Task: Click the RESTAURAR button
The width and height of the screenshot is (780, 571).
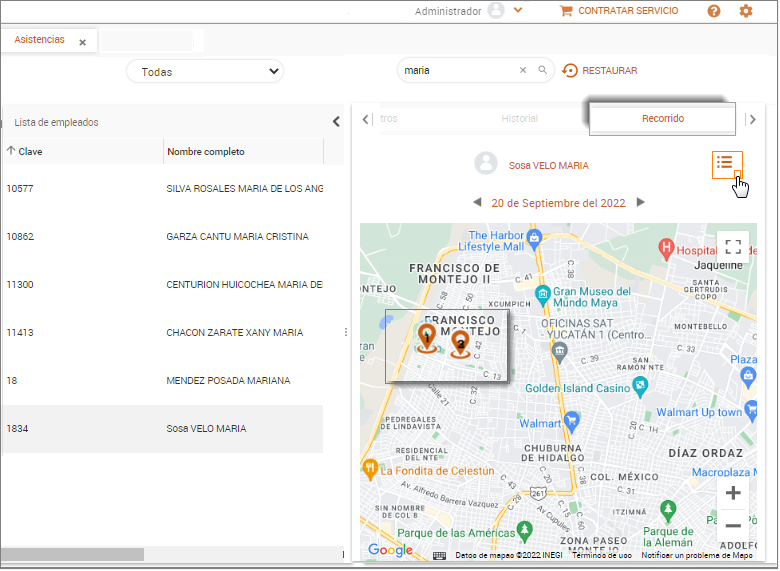Action: (x=600, y=71)
